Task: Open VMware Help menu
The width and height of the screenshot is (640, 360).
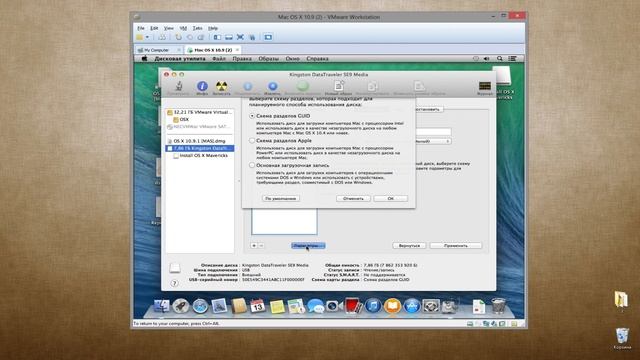Action: pos(213,28)
